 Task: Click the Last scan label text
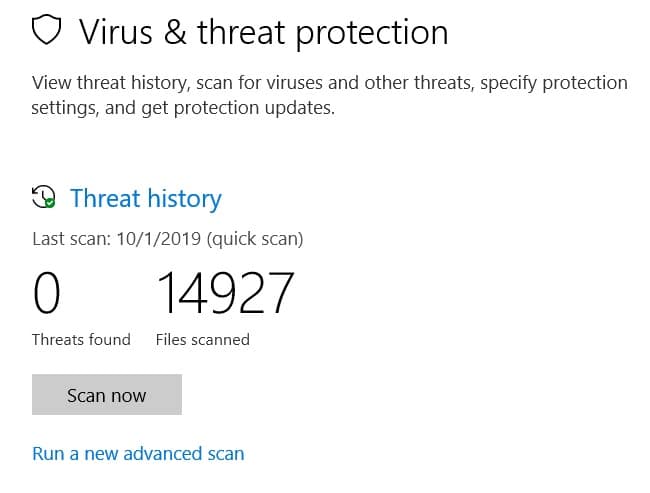pyautogui.click(x=71, y=239)
